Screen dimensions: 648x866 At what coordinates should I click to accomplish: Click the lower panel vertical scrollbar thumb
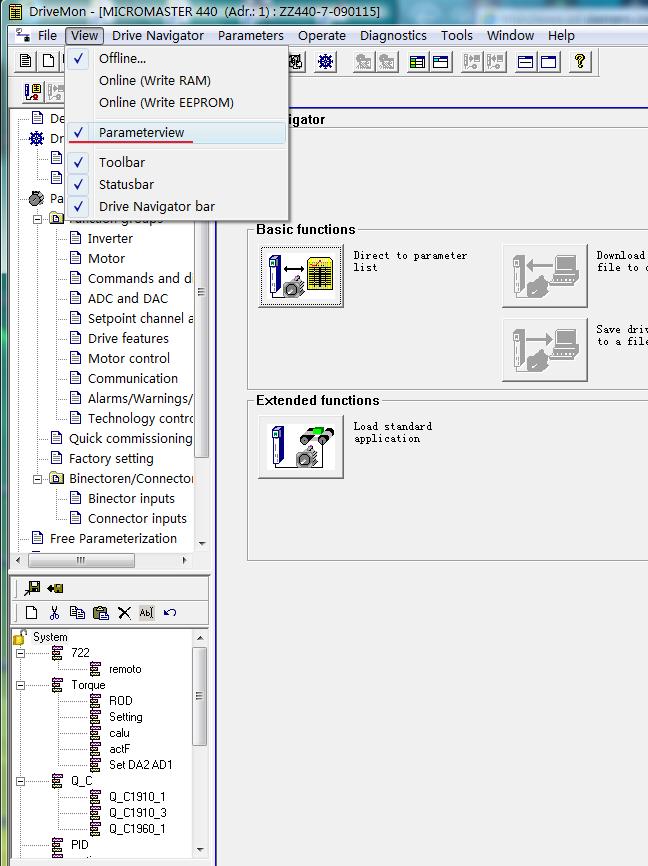[200, 697]
